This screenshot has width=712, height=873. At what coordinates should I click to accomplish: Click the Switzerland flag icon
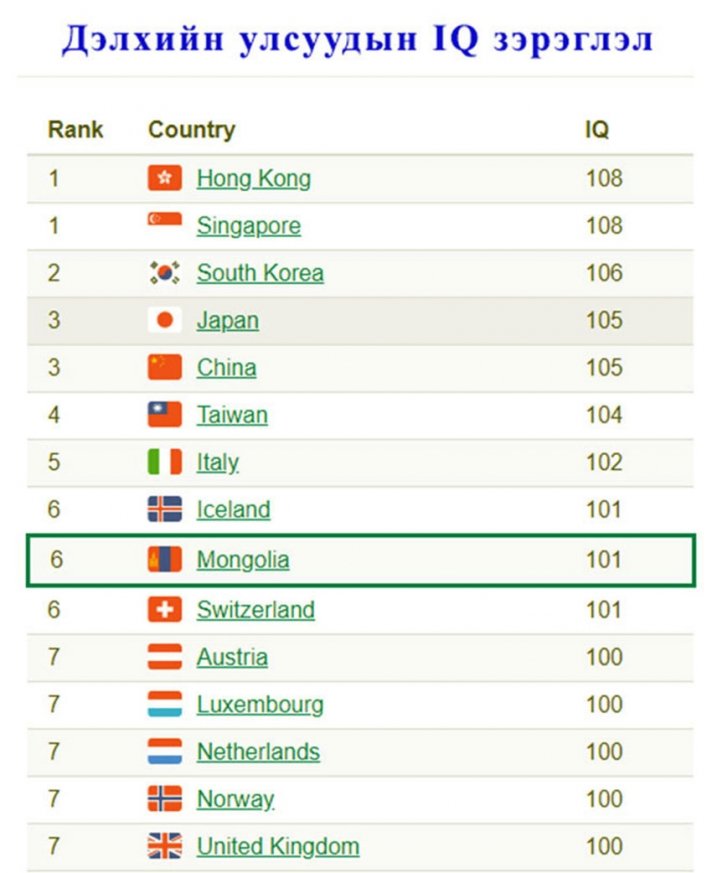(x=165, y=609)
